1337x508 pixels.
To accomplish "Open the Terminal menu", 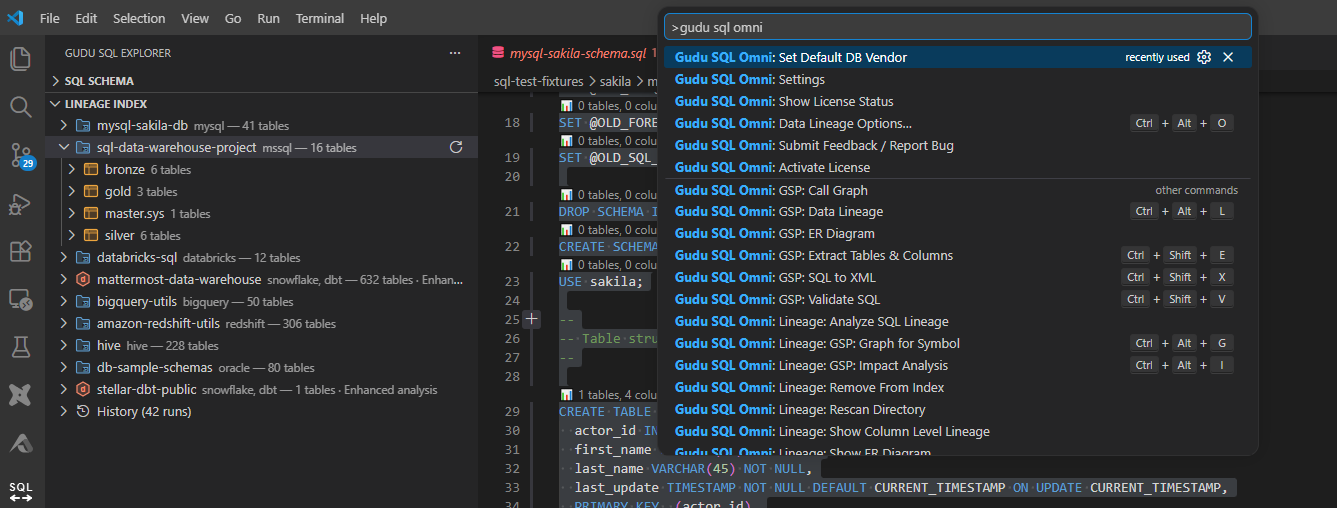I will pyautogui.click(x=320, y=18).
